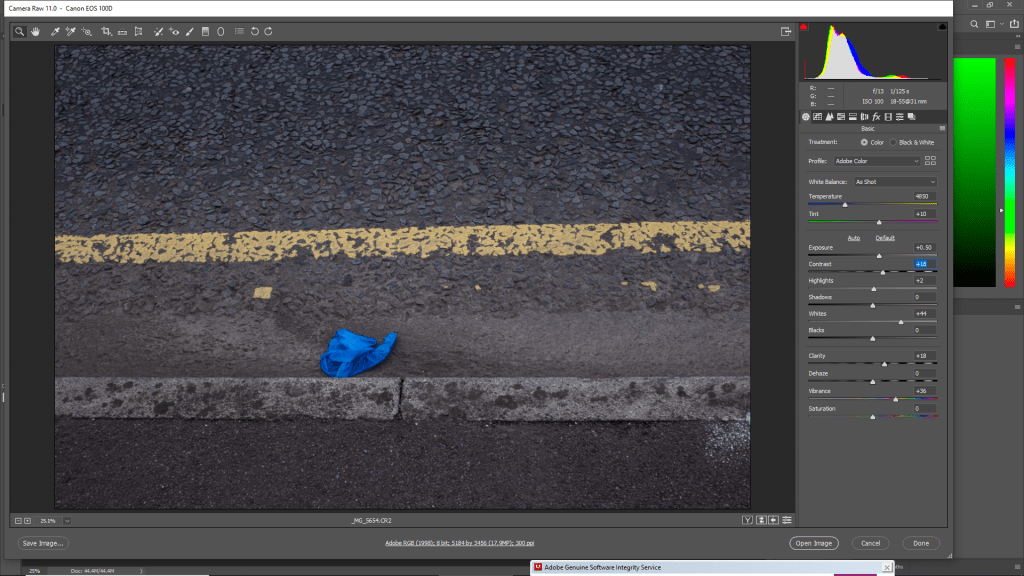Pick the Graduated Filter tool
This screenshot has width=1024, height=576.
[x=205, y=31]
